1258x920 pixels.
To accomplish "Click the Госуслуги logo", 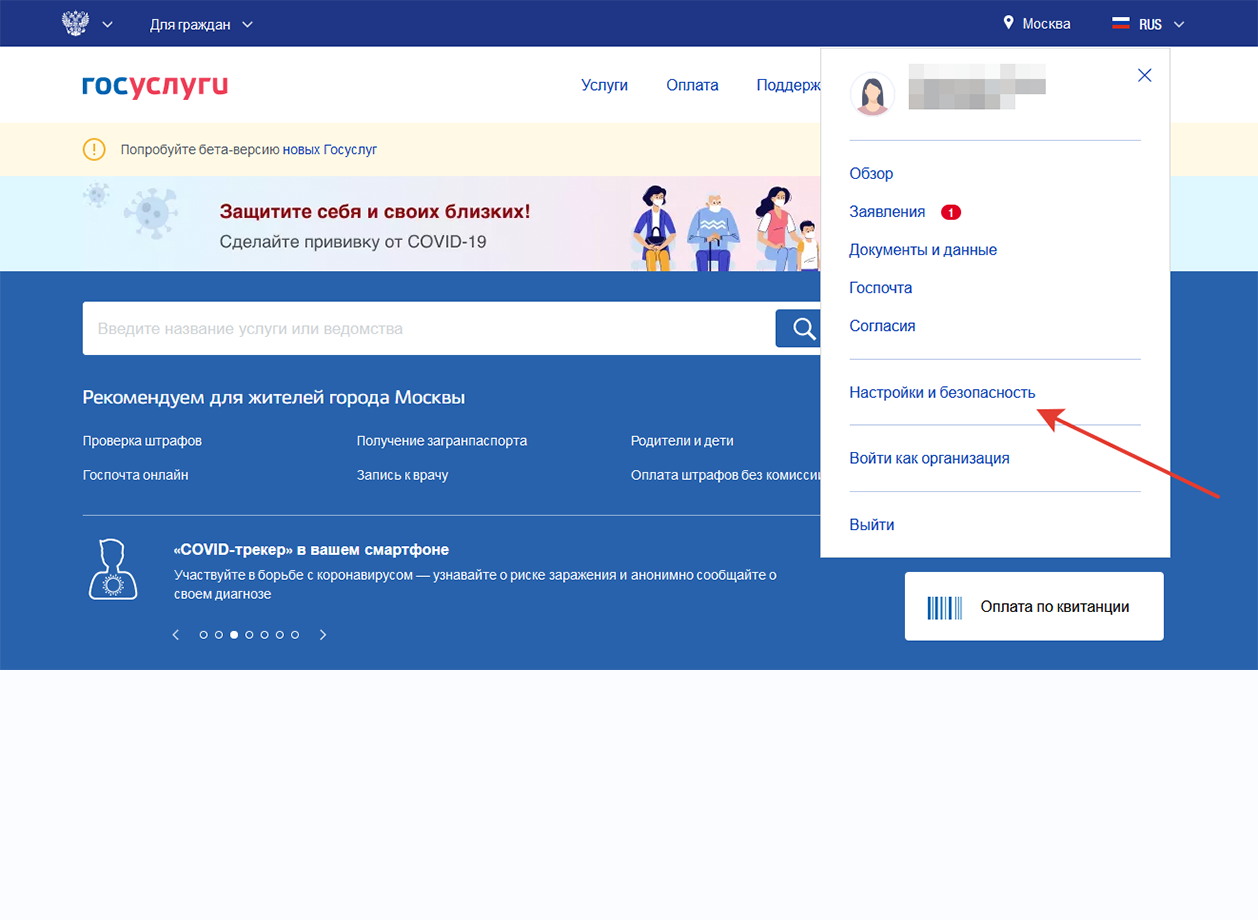I will click(x=155, y=86).
